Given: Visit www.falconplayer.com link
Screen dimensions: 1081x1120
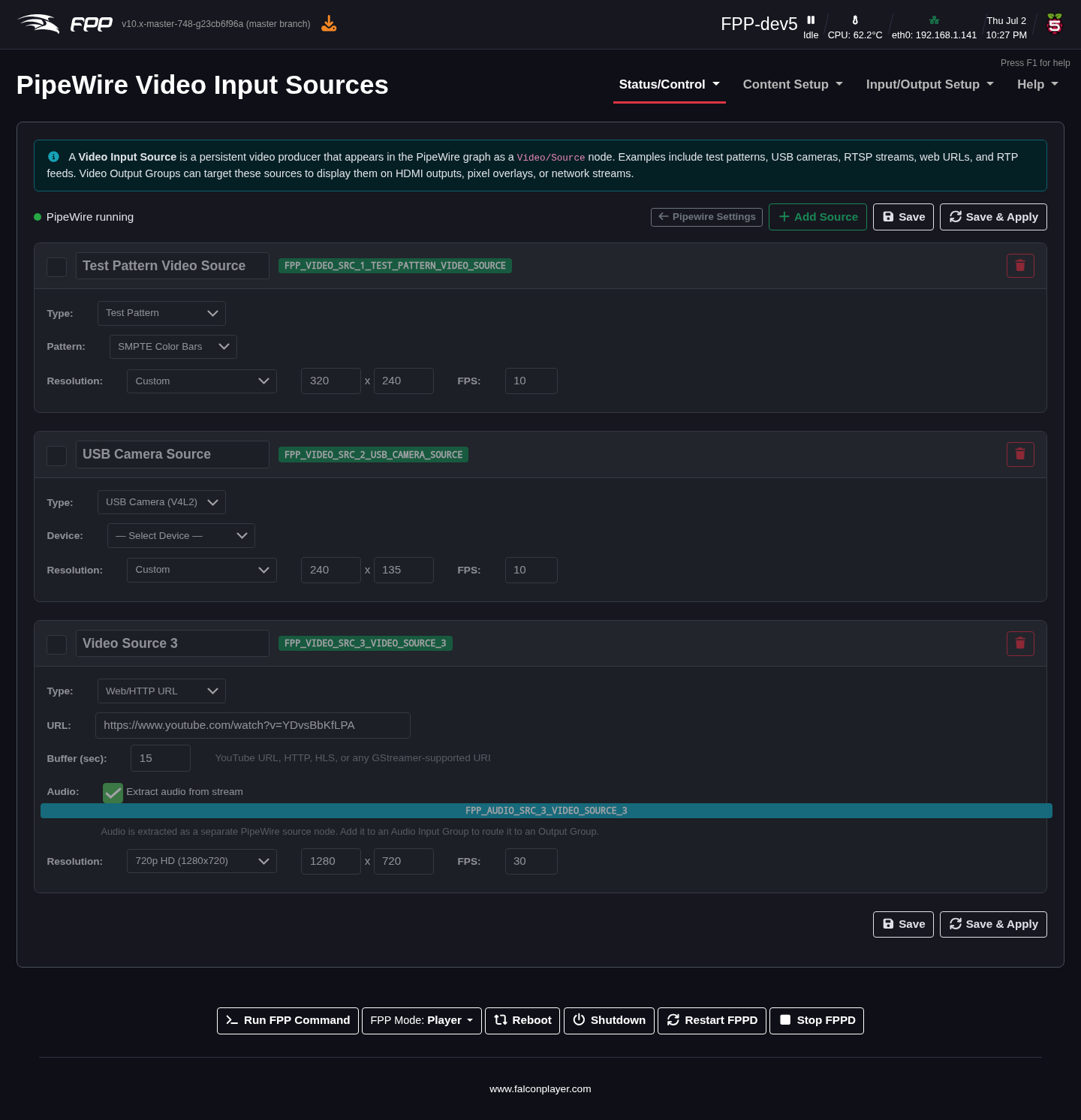Looking at the screenshot, I should pos(540,1089).
